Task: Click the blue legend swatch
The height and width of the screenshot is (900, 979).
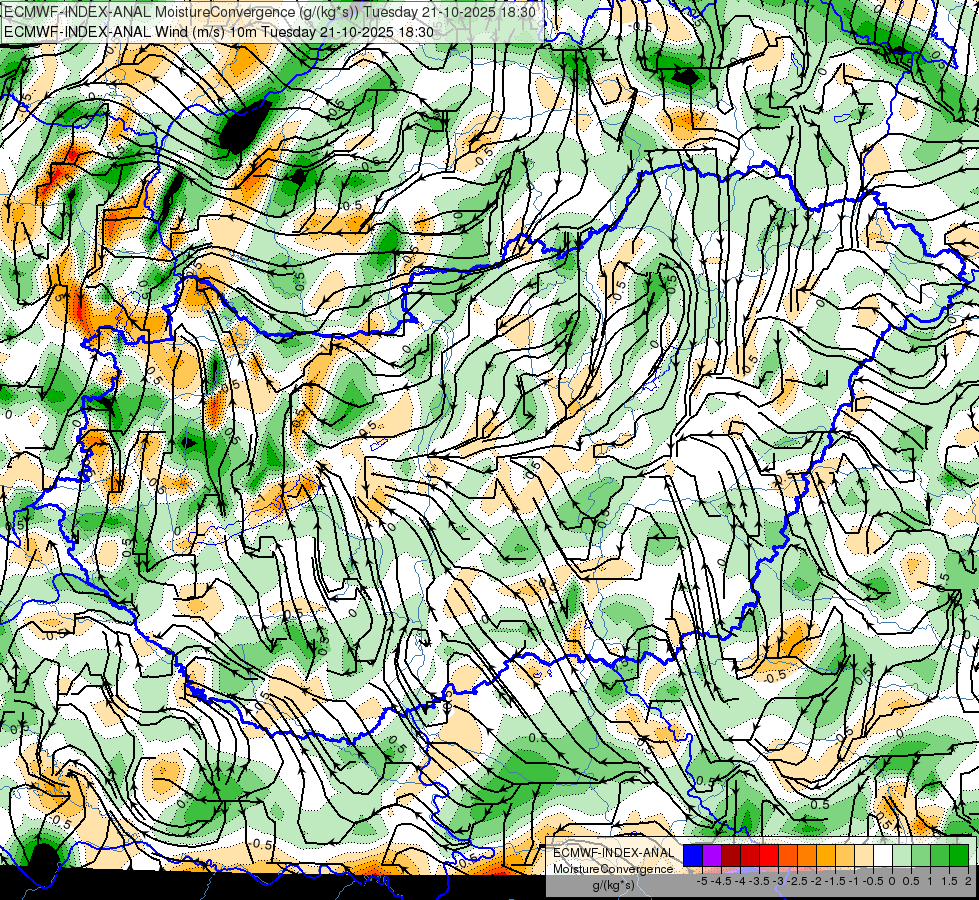Action: (x=693, y=856)
